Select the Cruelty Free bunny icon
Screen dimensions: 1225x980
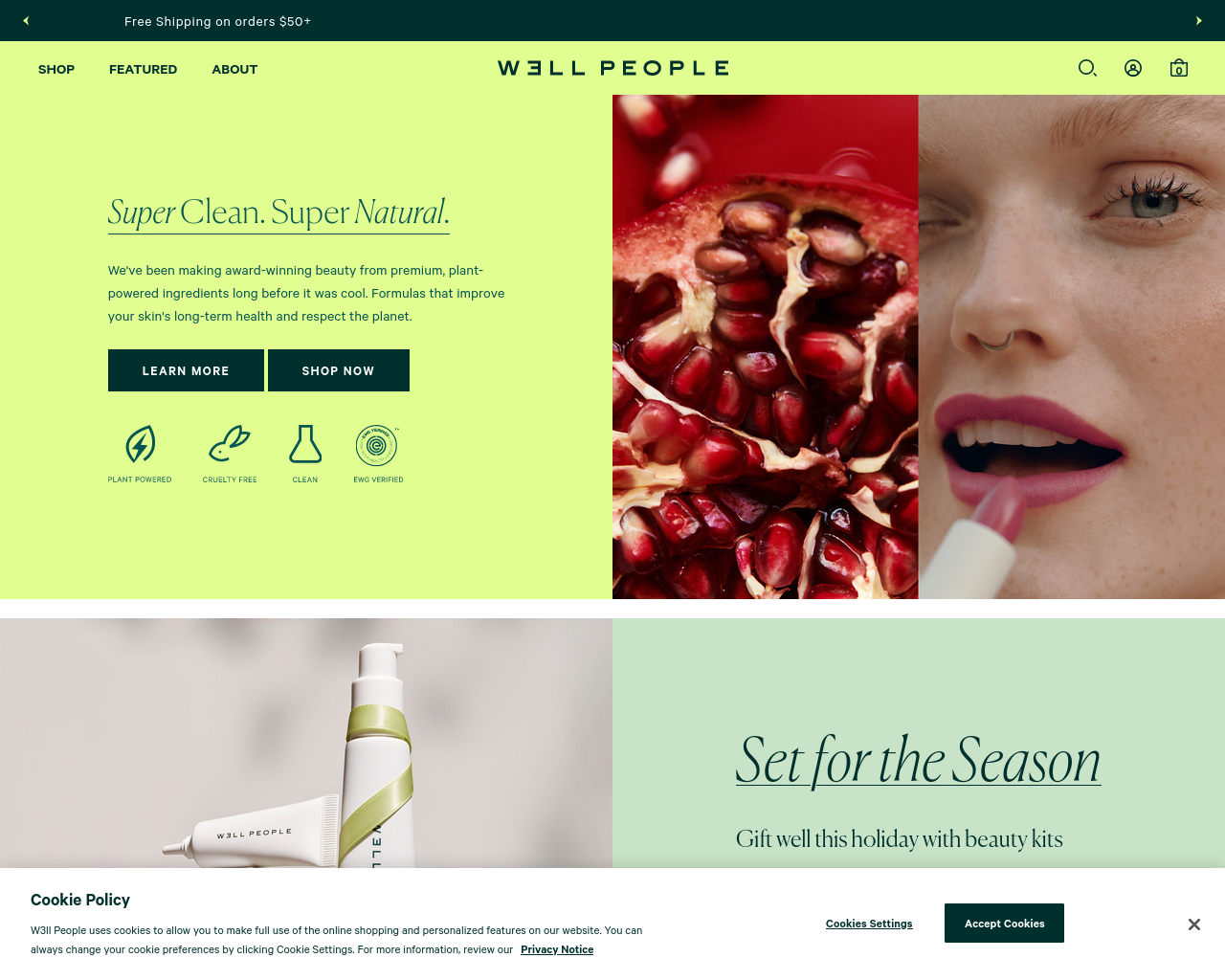pyautogui.click(x=230, y=444)
